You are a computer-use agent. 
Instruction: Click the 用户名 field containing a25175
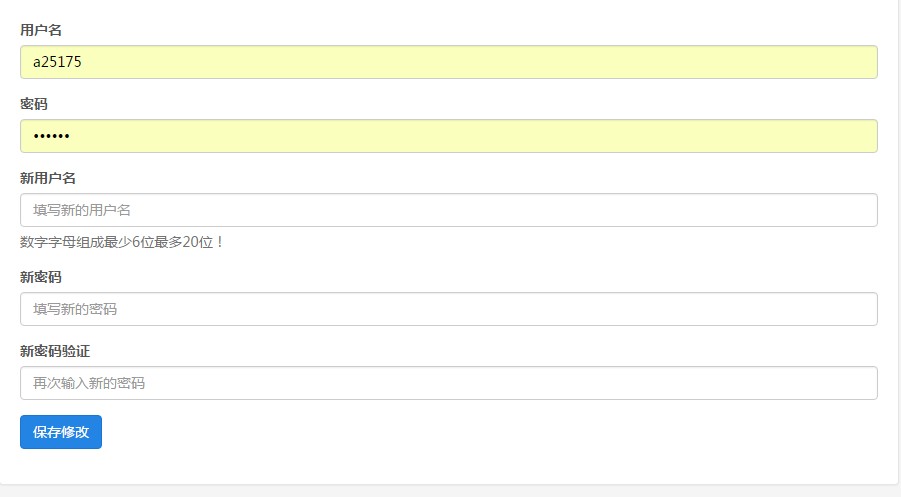click(448, 62)
